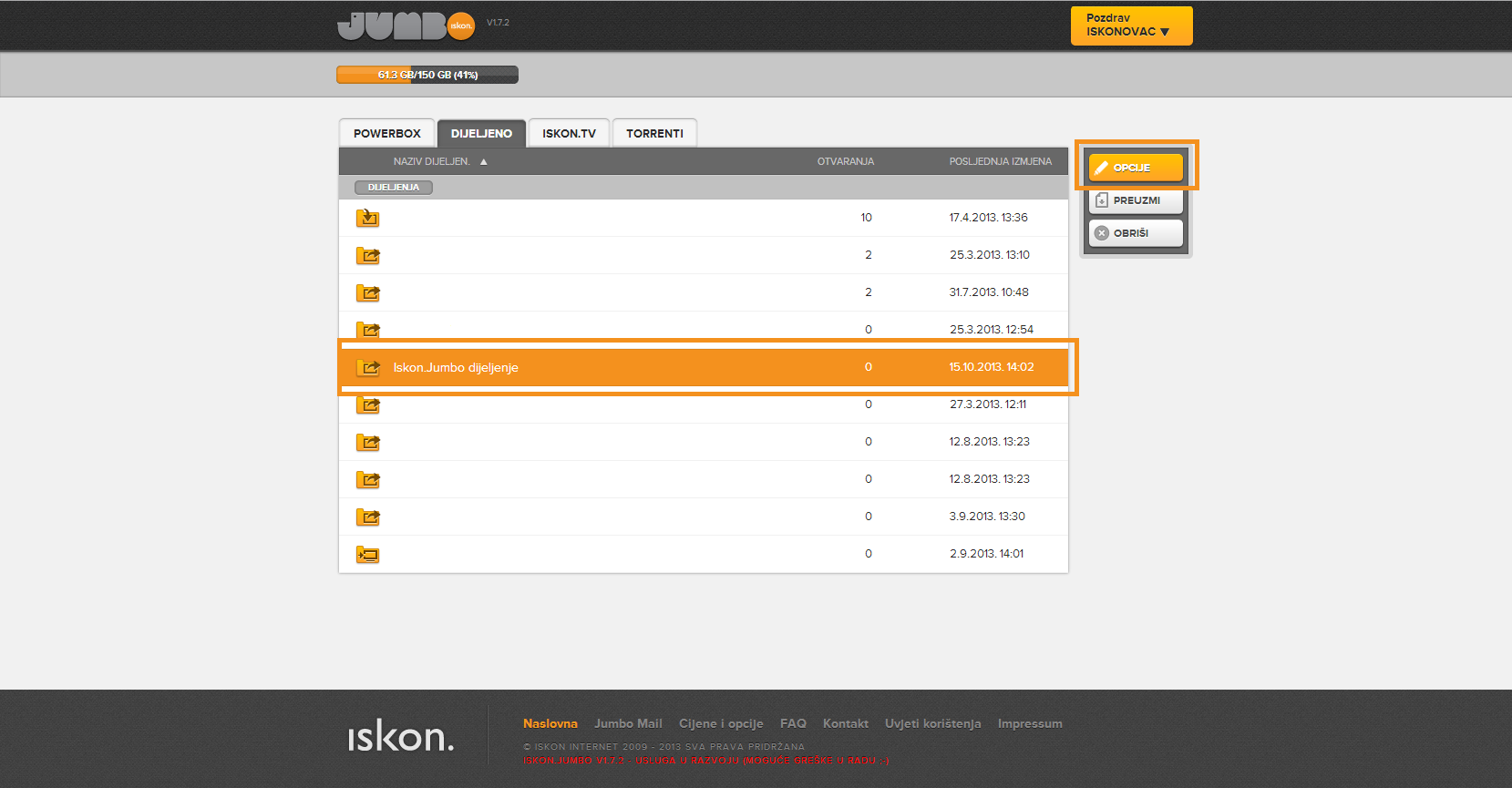Open the Kontakt footer link
The width and height of the screenshot is (1512, 788).
846,723
